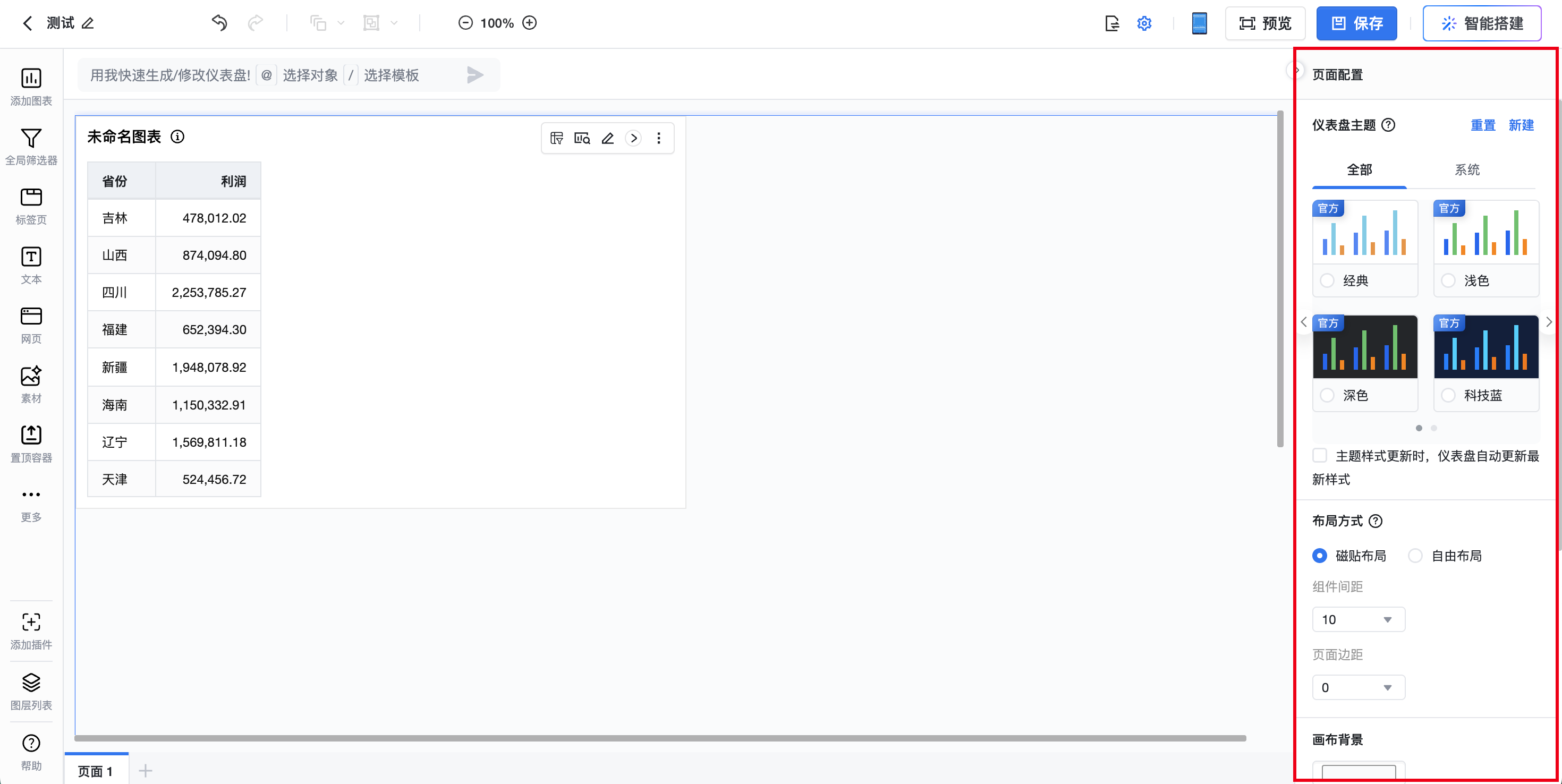Select the 深色 dark theme radio
Image resolution: width=1562 pixels, height=784 pixels.
click(x=1327, y=395)
